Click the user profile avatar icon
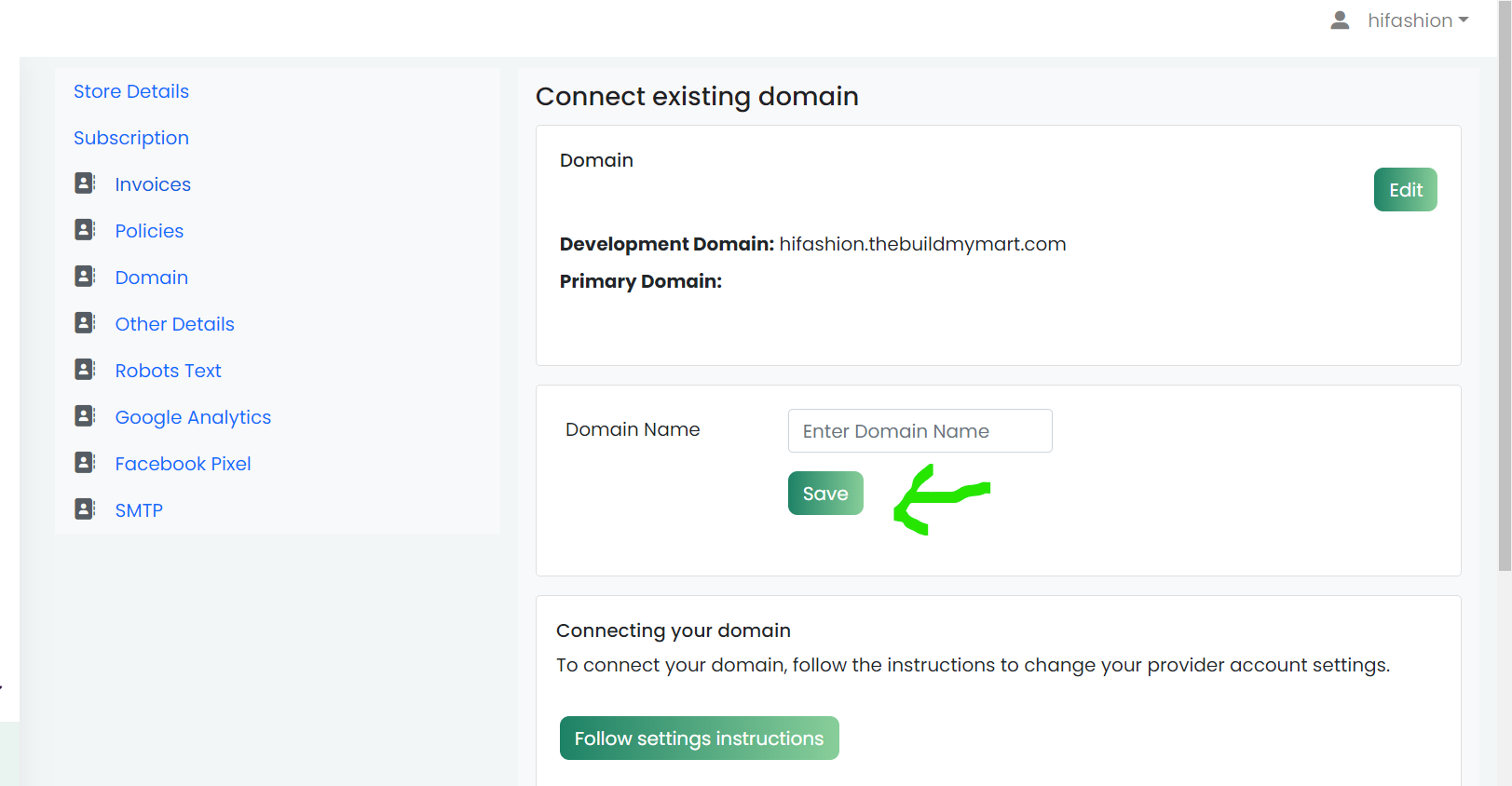 point(1340,20)
